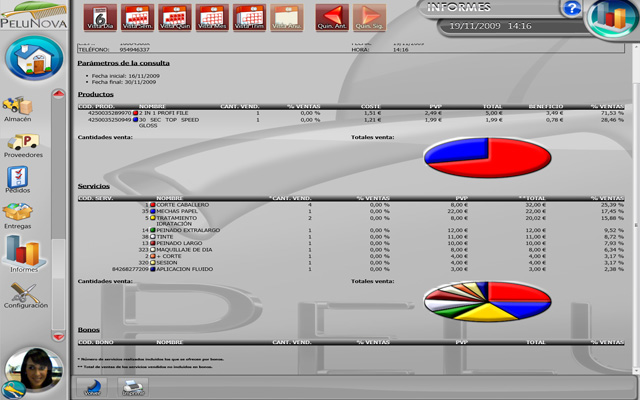Viewport: 640px width, 400px height.
Task: Click the keys lock icon near user photo
Action: coord(12,390)
